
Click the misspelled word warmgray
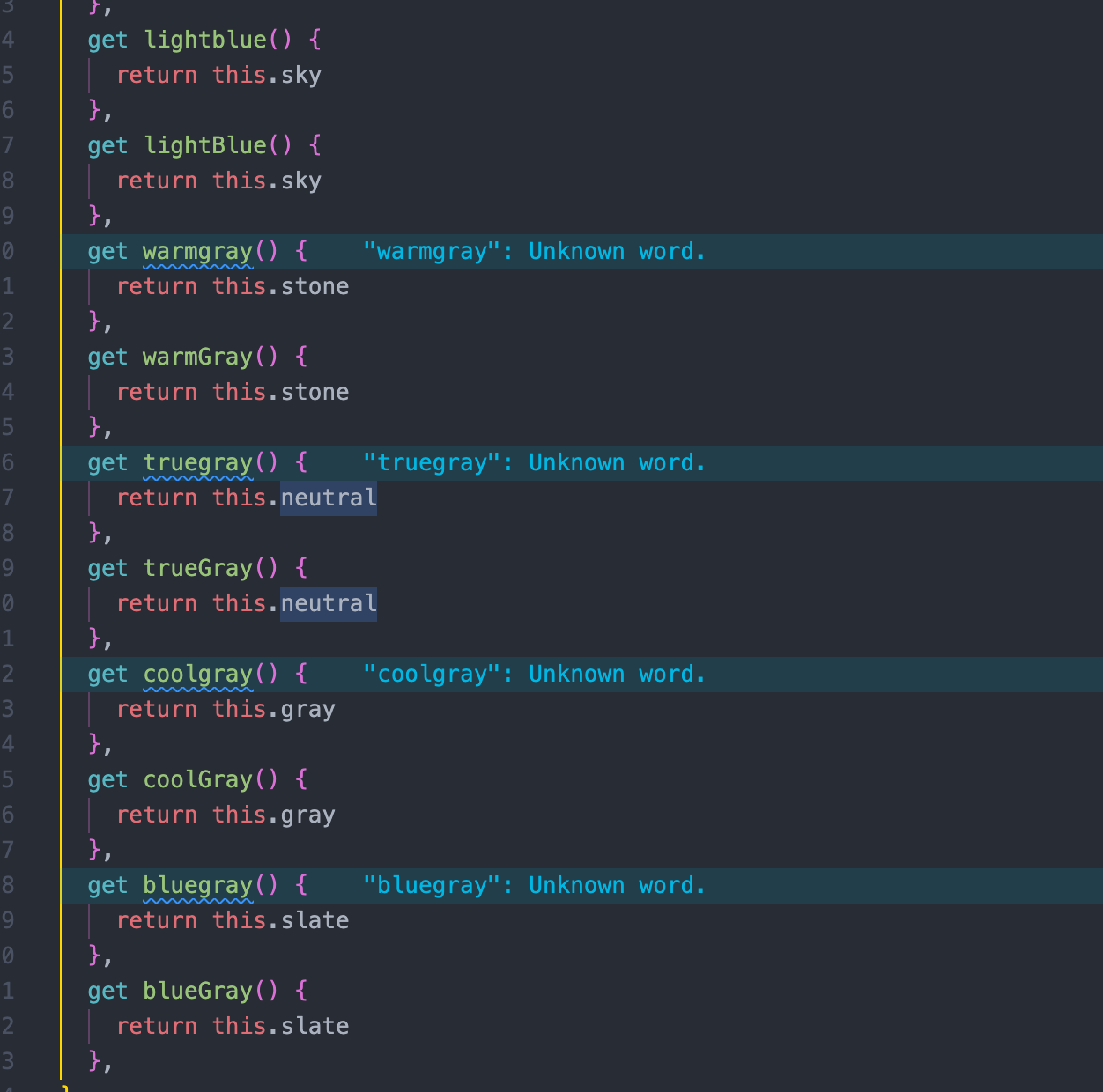198,251
